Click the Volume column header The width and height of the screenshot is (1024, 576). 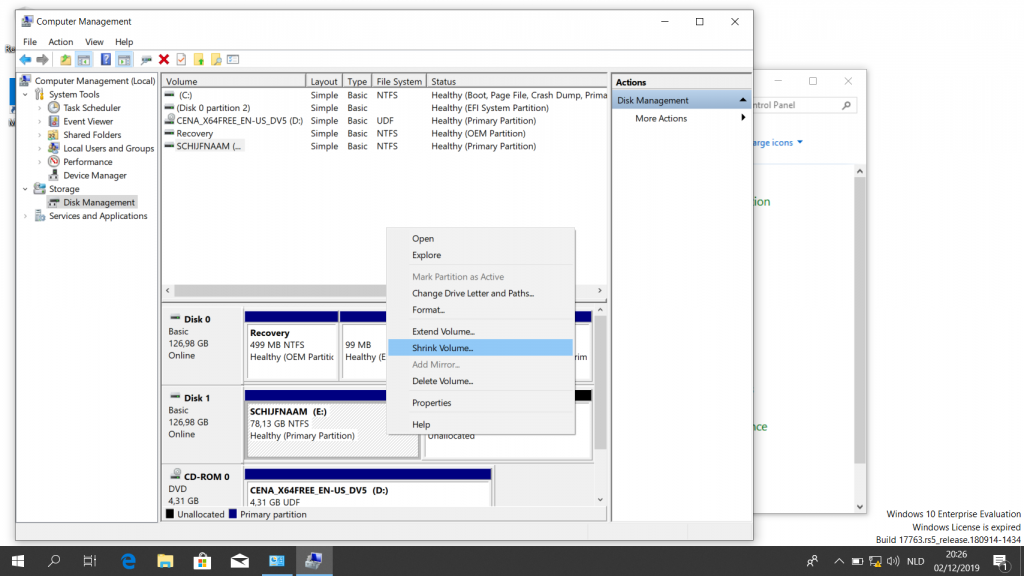[234, 82]
